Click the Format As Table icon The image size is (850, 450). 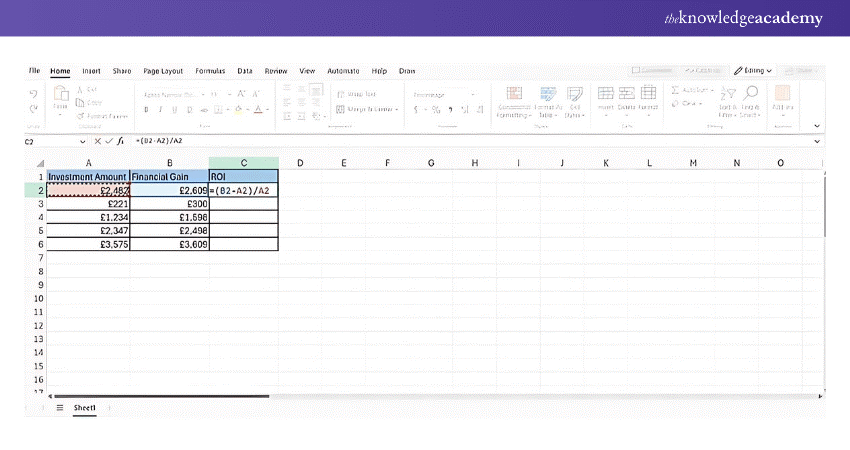click(546, 98)
